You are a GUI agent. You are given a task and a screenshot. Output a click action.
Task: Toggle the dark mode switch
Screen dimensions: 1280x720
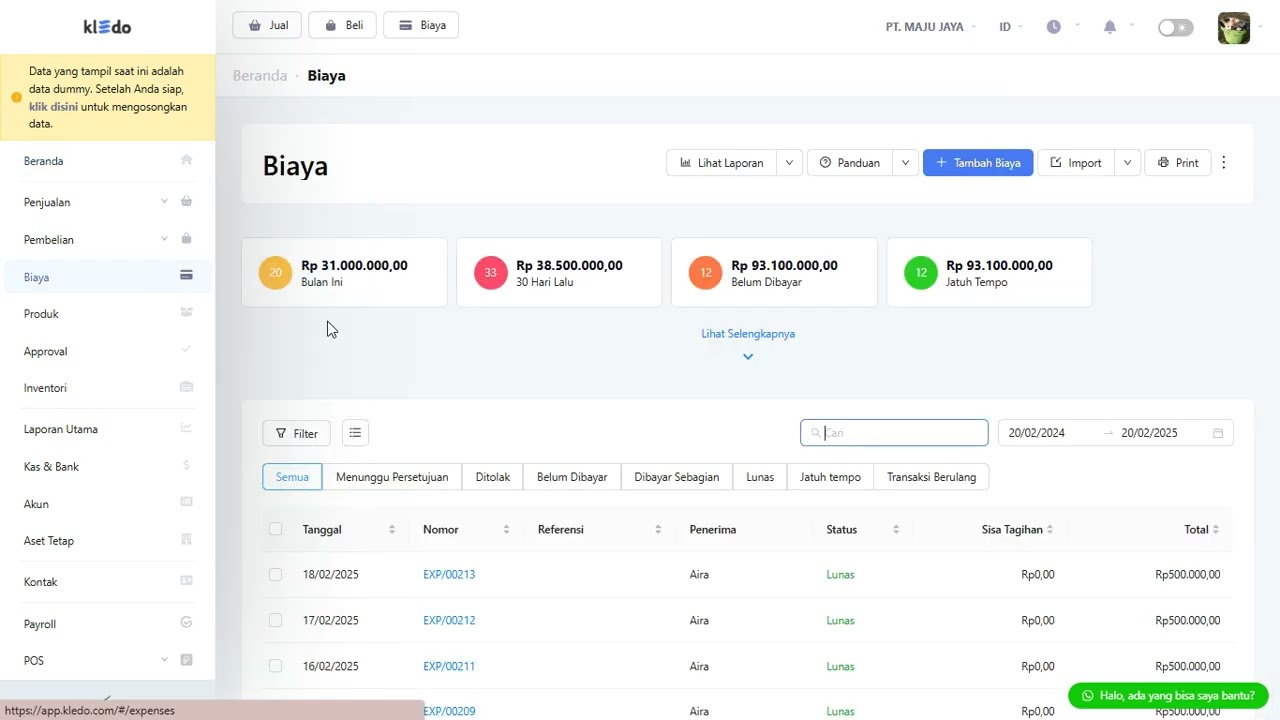pyautogui.click(x=1176, y=28)
